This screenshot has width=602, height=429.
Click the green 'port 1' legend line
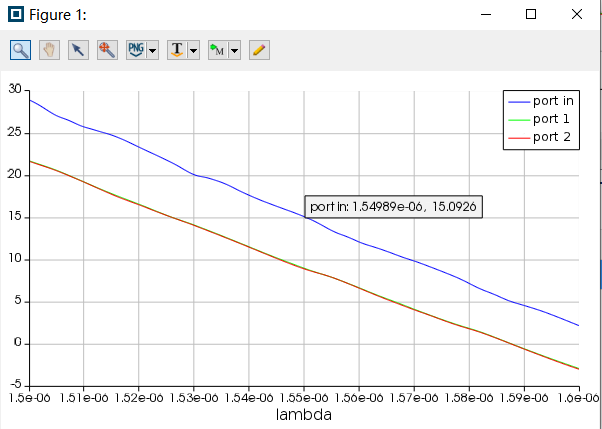pyautogui.click(x=519, y=120)
